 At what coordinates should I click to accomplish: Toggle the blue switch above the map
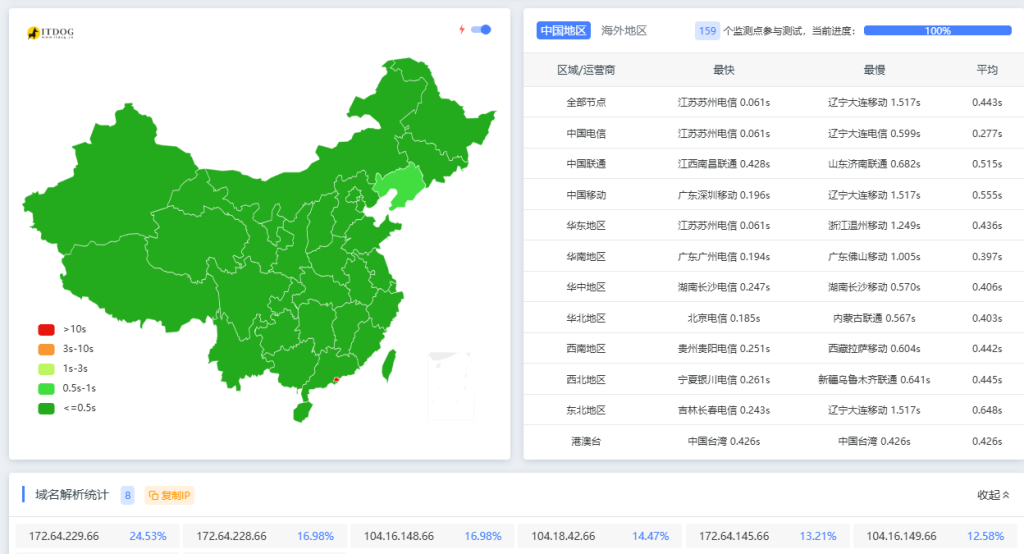(481, 30)
